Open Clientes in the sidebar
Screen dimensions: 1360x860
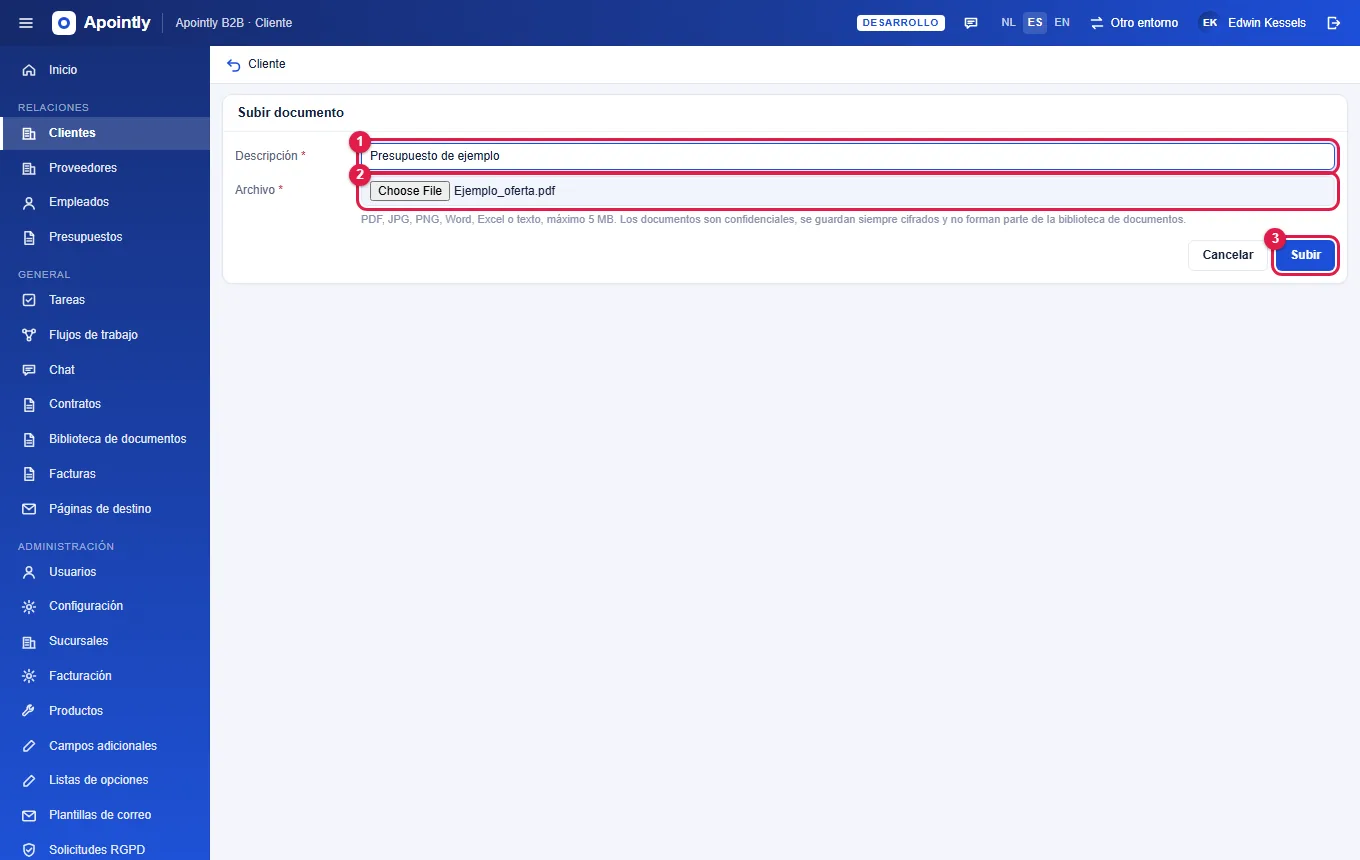(x=105, y=133)
